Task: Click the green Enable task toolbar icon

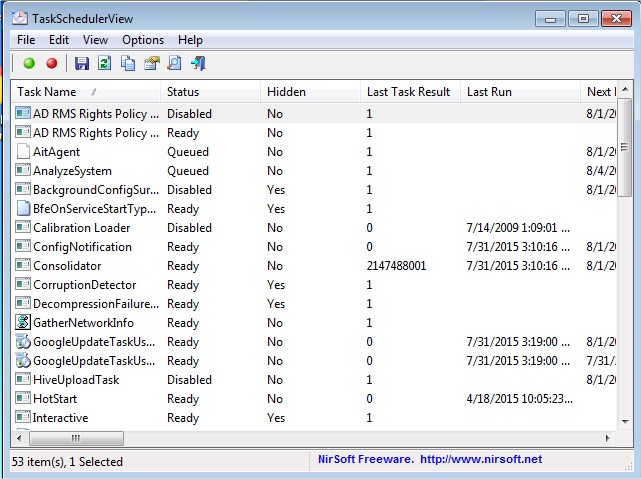Action: pyautogui.click(x=29, y=63)
